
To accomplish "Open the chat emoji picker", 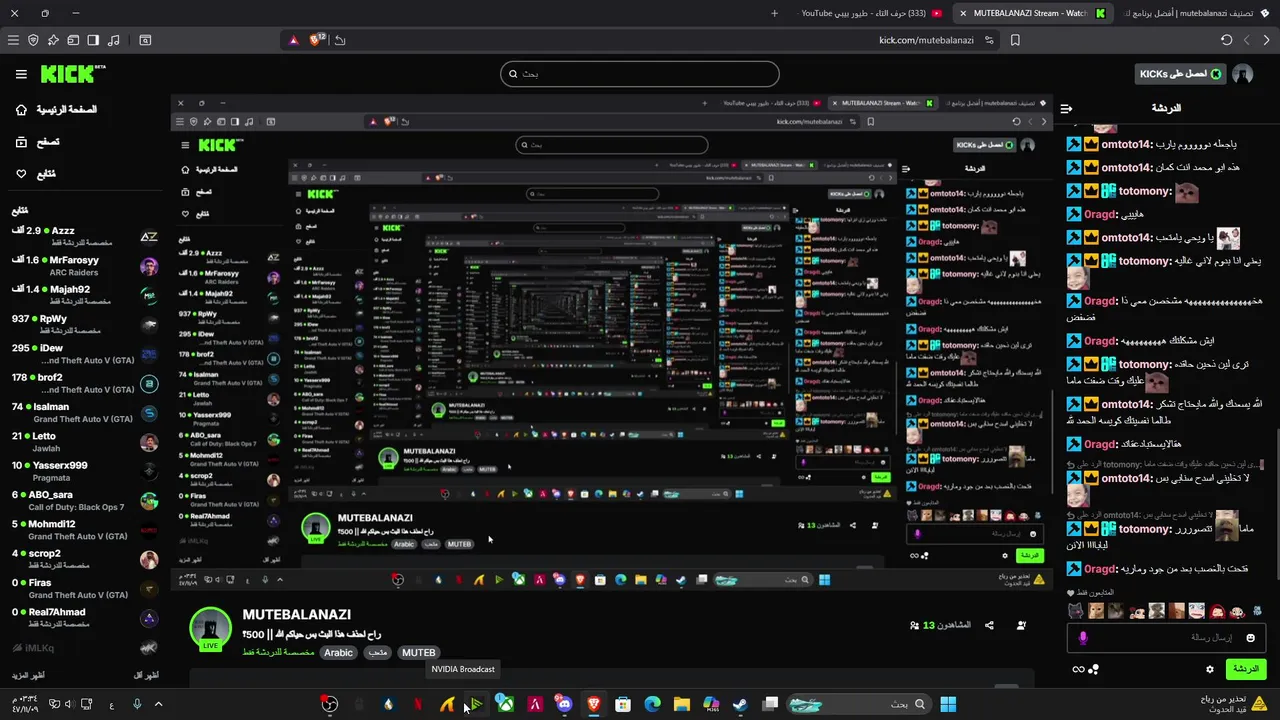I will click(x=1250, y=637).
